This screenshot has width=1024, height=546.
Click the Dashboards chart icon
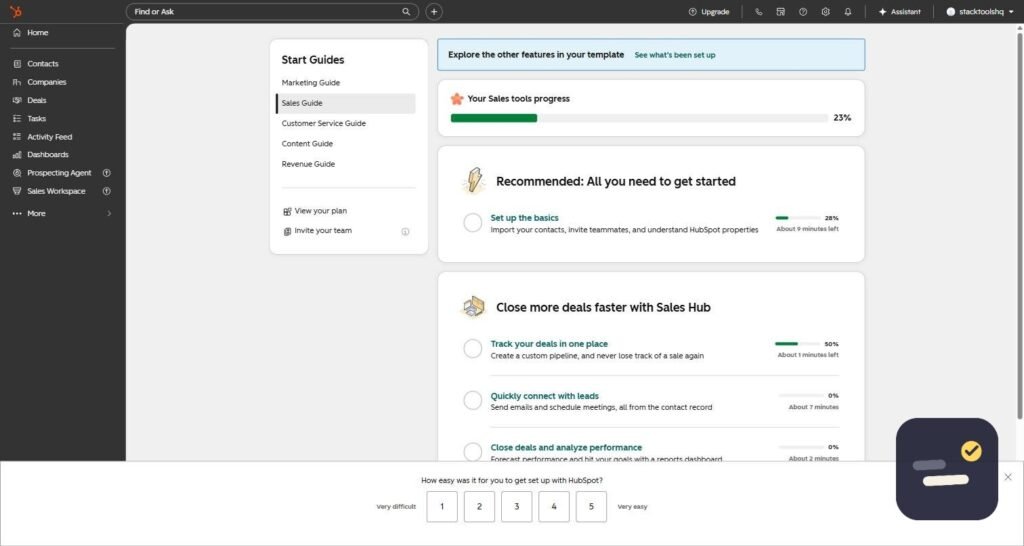coord(17,155)
